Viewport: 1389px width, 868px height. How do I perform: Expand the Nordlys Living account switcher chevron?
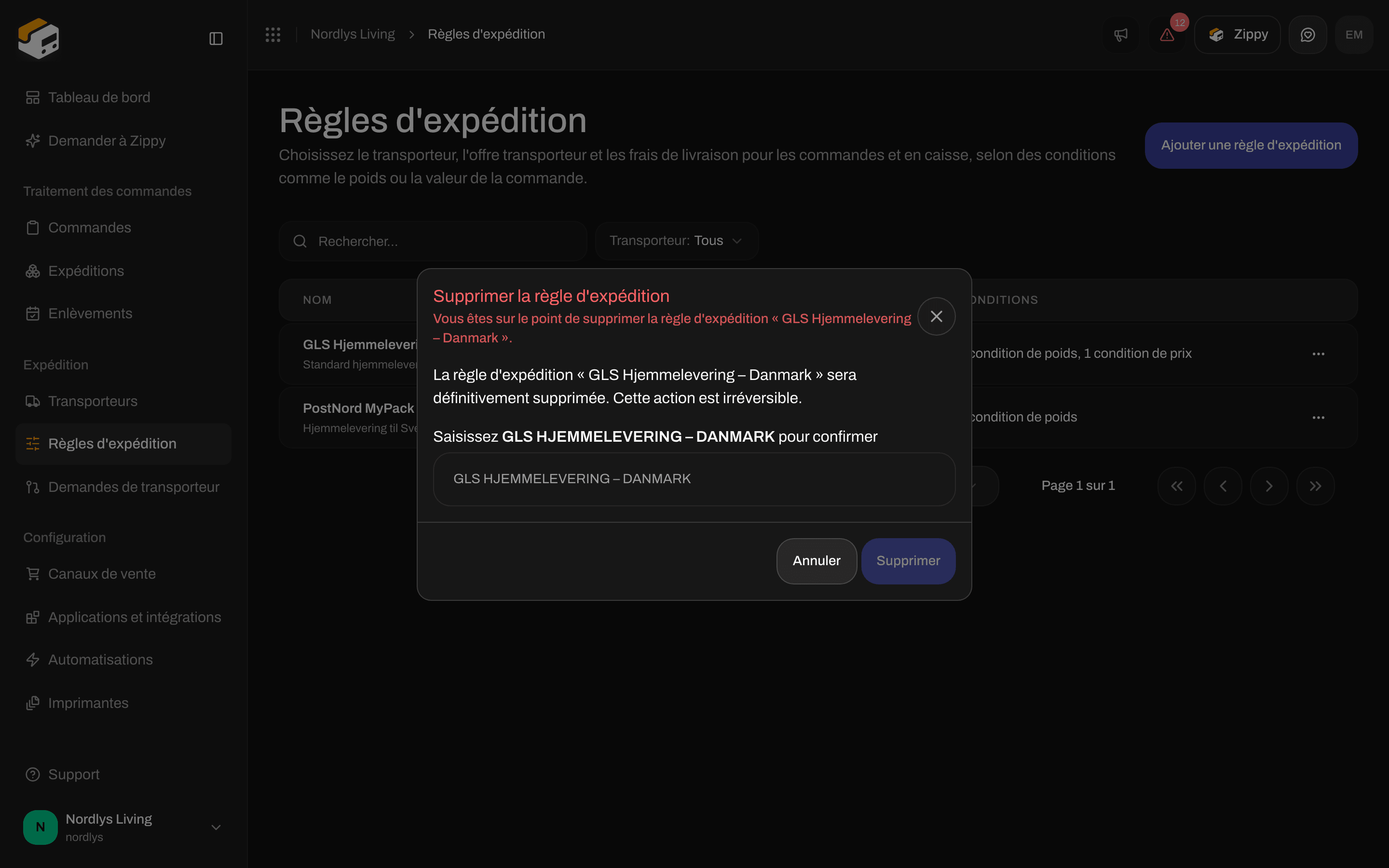click(216, 827)
